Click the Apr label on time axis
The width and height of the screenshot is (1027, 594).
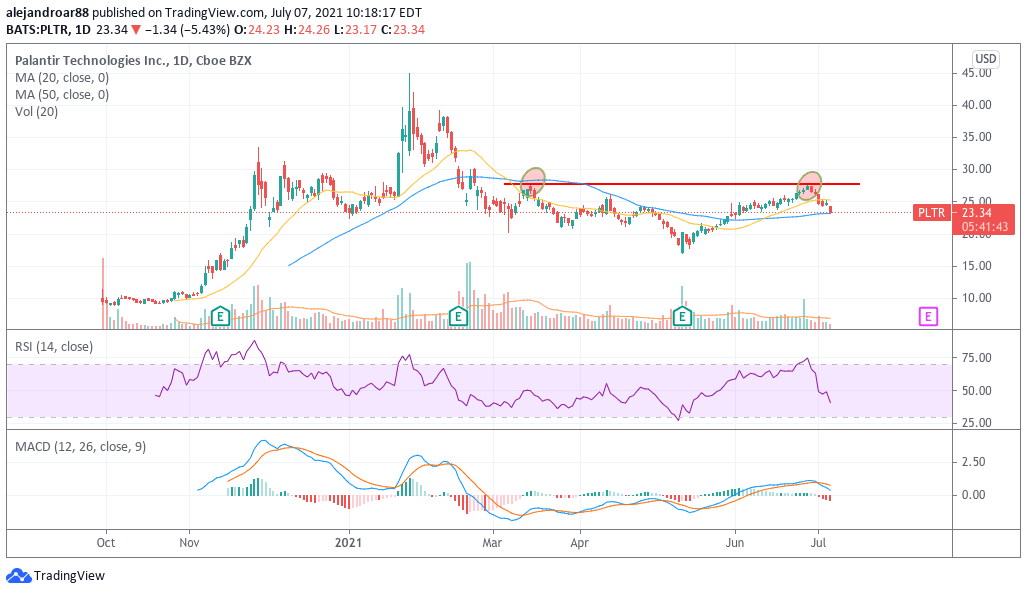click(x=580, y=542)
